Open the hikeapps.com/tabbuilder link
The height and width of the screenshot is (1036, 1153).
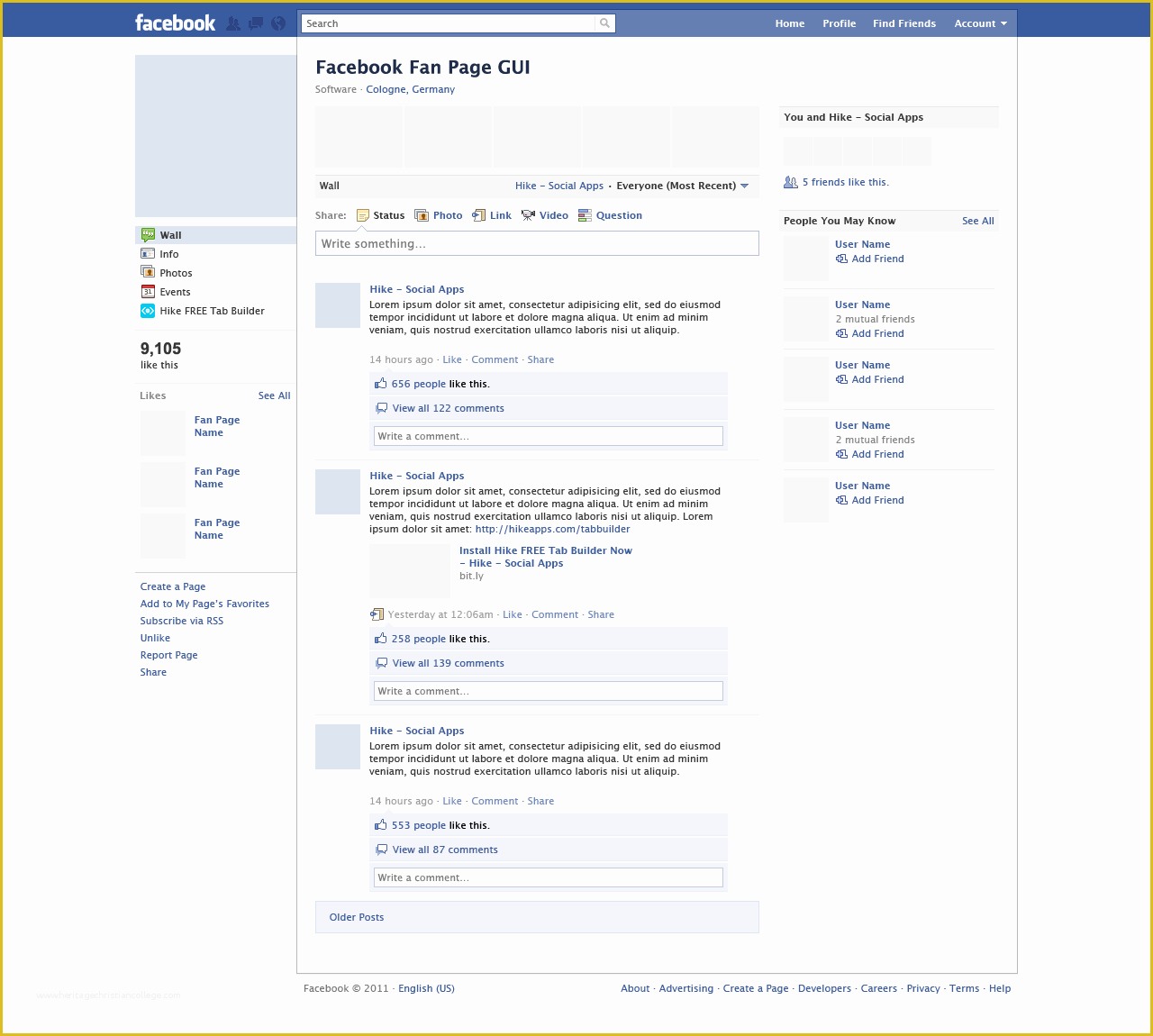pyautogui.click(x=552, y=529)
